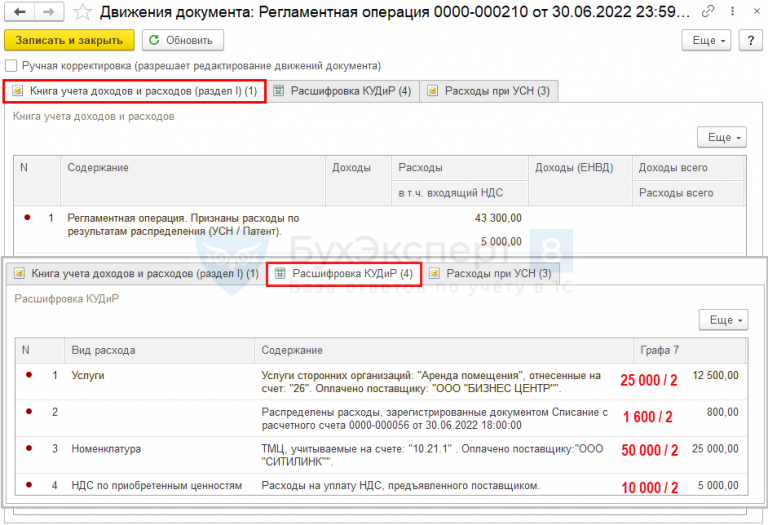Screen dimensions: 768x525
Task: Open the three-dot options menu
Action: tap(732, 11)
